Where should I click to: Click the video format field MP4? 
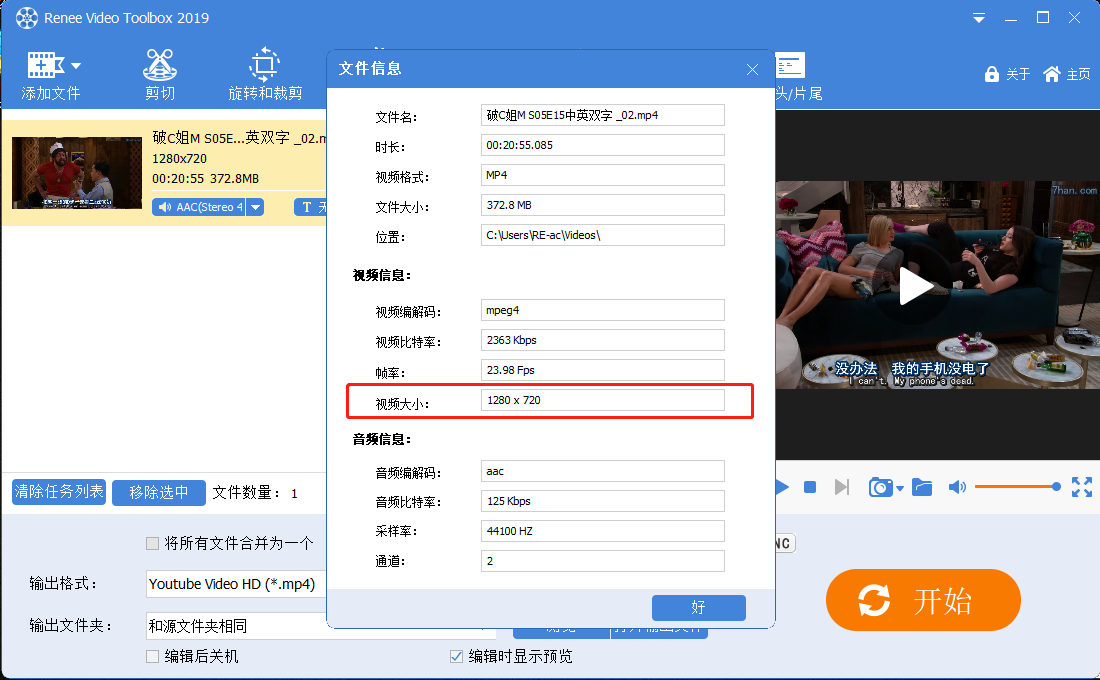603,175
